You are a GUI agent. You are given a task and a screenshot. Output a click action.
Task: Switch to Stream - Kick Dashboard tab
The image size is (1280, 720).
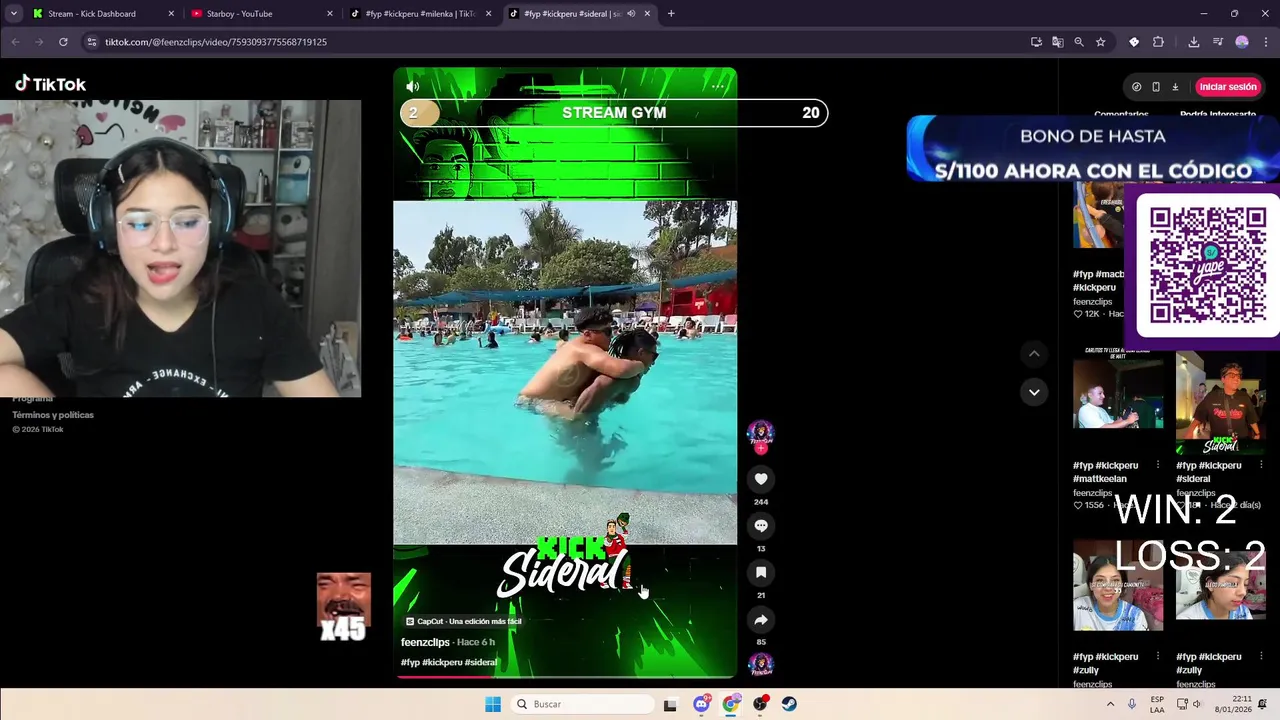pyautogui.click(x=92, y=14)
